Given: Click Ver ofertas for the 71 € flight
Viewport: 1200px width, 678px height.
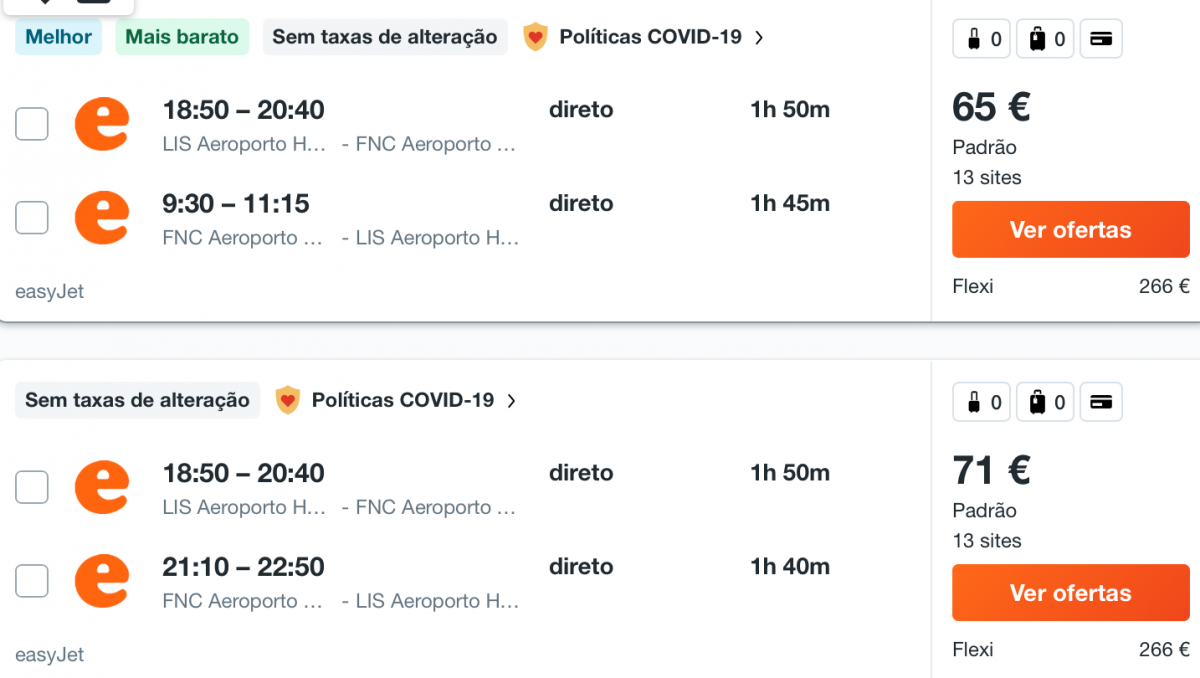Looking at the screenshot, I should [x=1070, y=593].
